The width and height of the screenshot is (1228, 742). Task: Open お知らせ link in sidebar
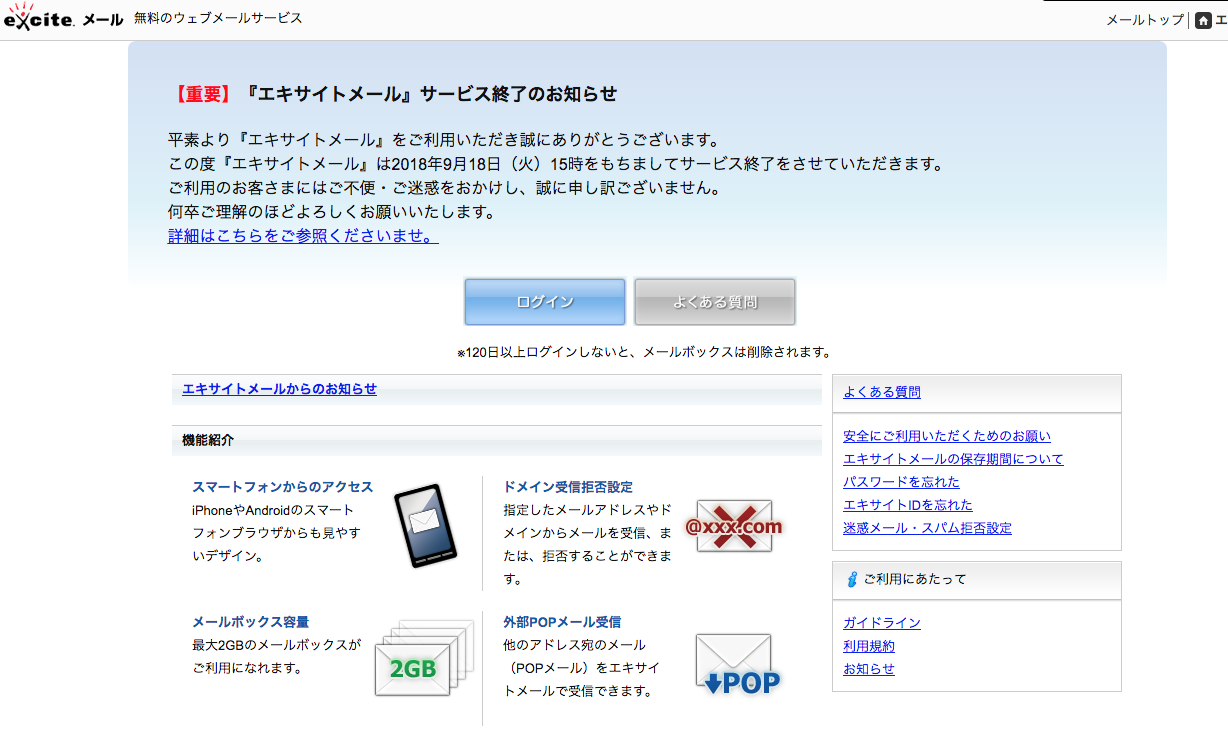869,669
